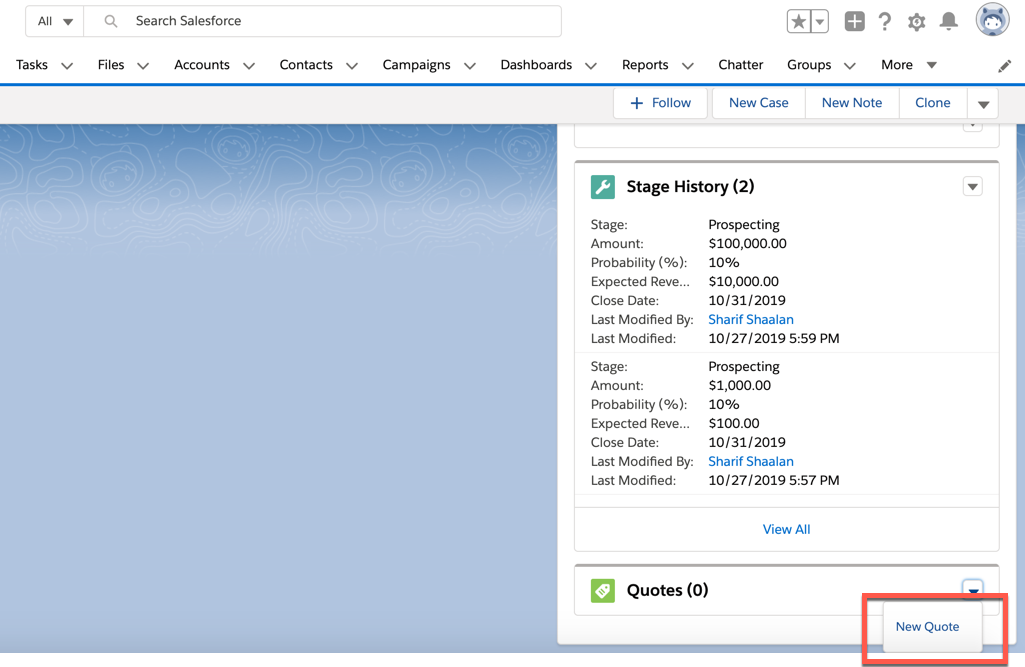Viewport: 1025px width, 667px height.
Task: Click the Stage History wrench icon
Action: click(603, 187)
